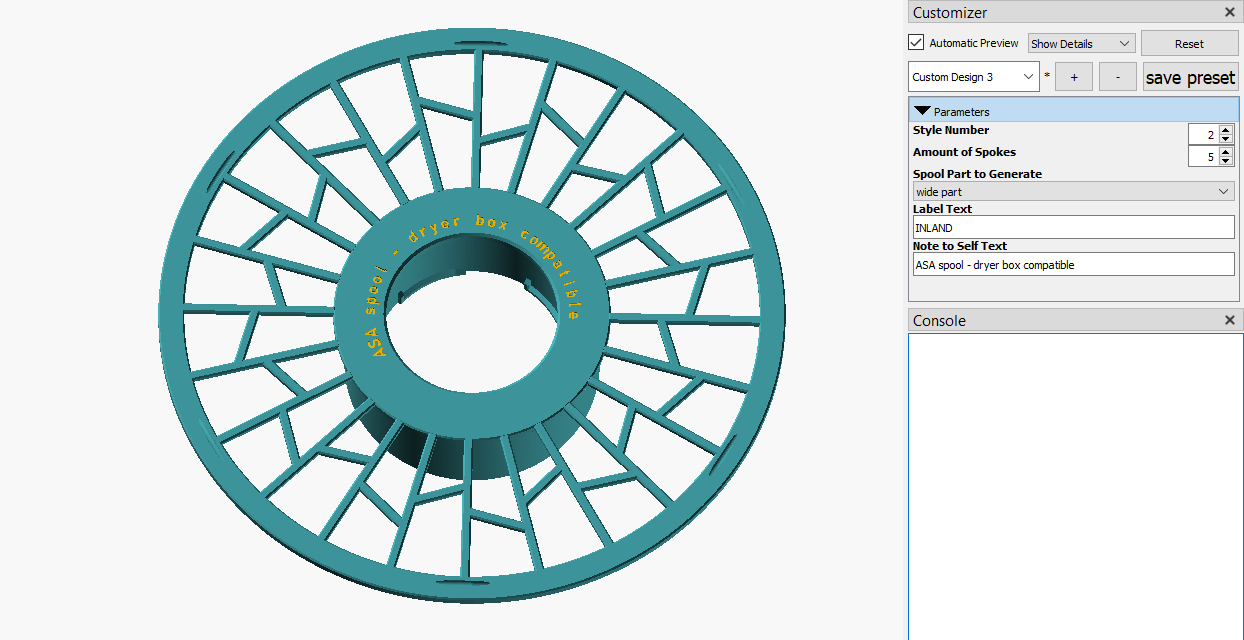
Task: Add a new preset with the plus button
Action: click(1074, 77)
